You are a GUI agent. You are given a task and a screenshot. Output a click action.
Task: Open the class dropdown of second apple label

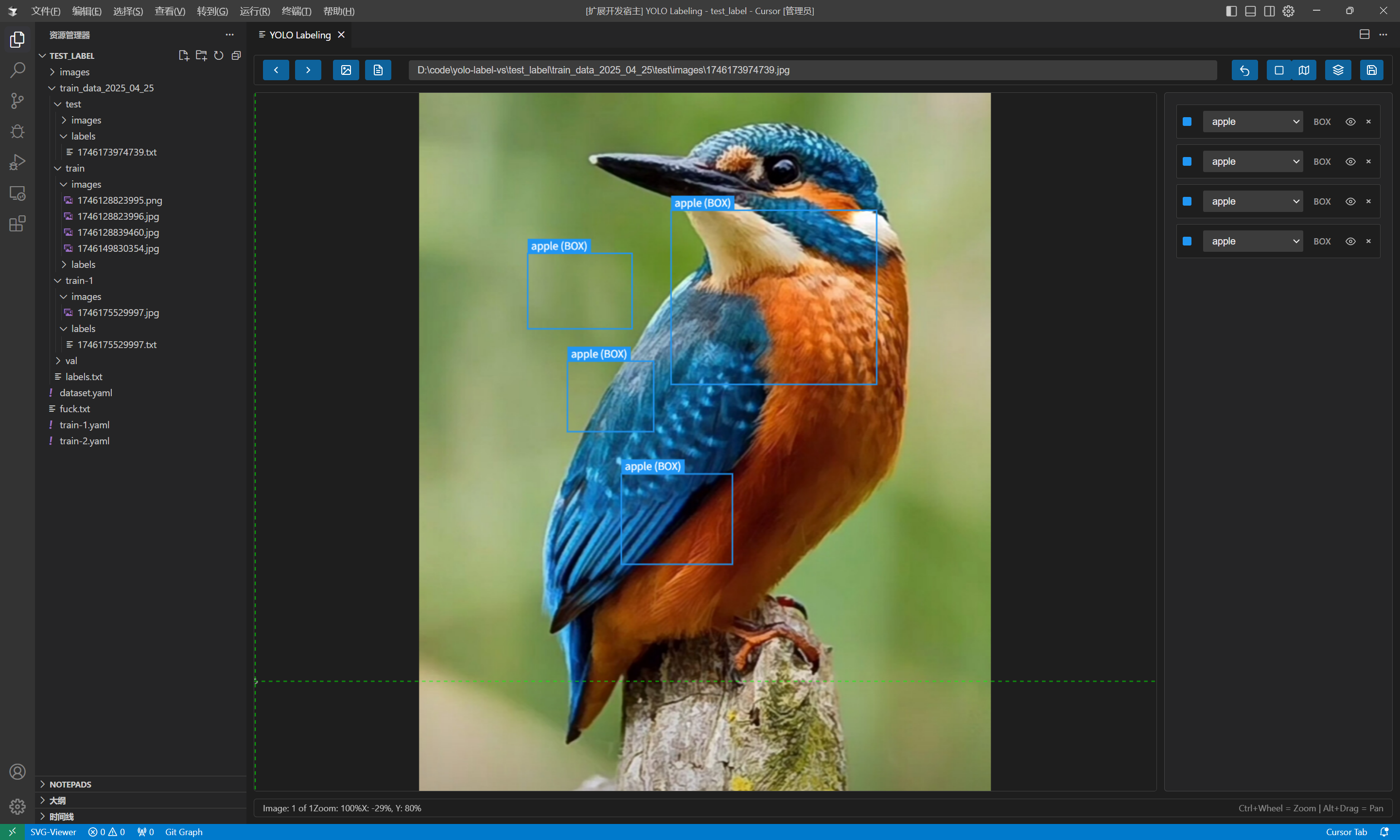coord(1252,162)
